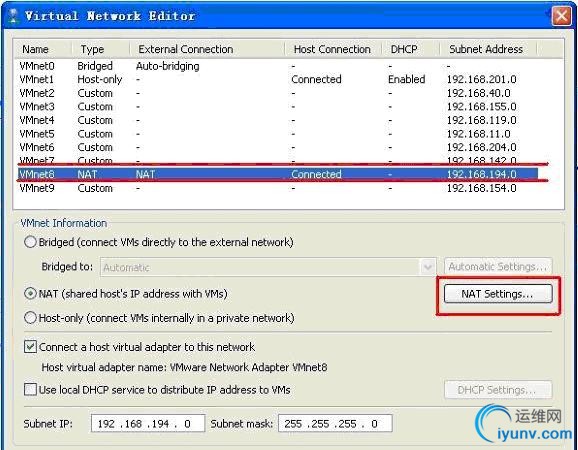
Task: Open NAT Settings dialog
Action: click(x=498, y=294)
